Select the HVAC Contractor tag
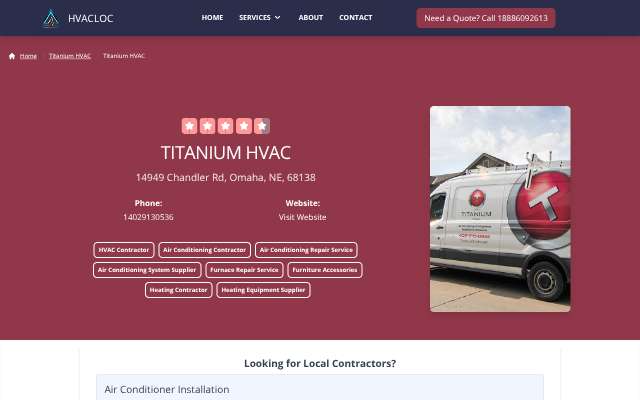Screen dimensions: 640x400 pos(124,250)
